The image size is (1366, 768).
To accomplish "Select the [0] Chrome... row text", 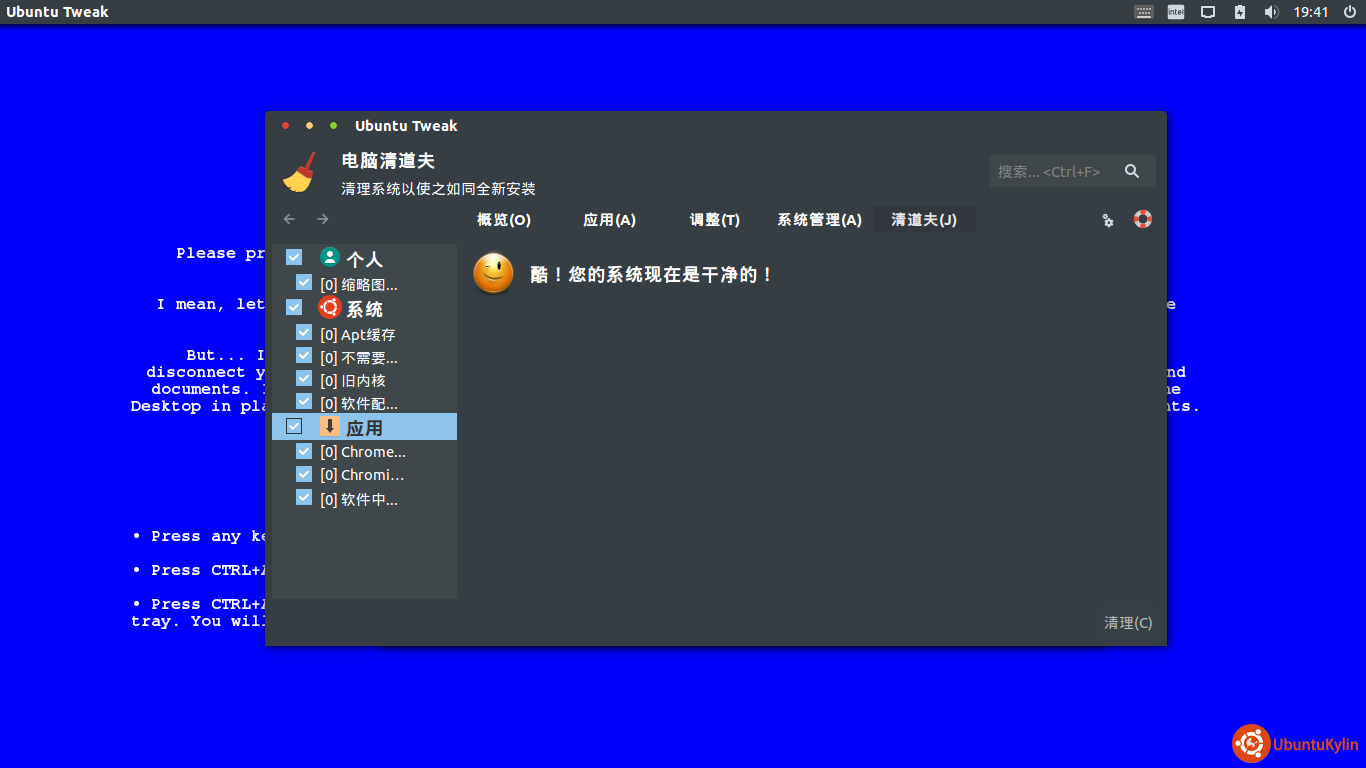I will pyautogui.click(x=363, y=452).
